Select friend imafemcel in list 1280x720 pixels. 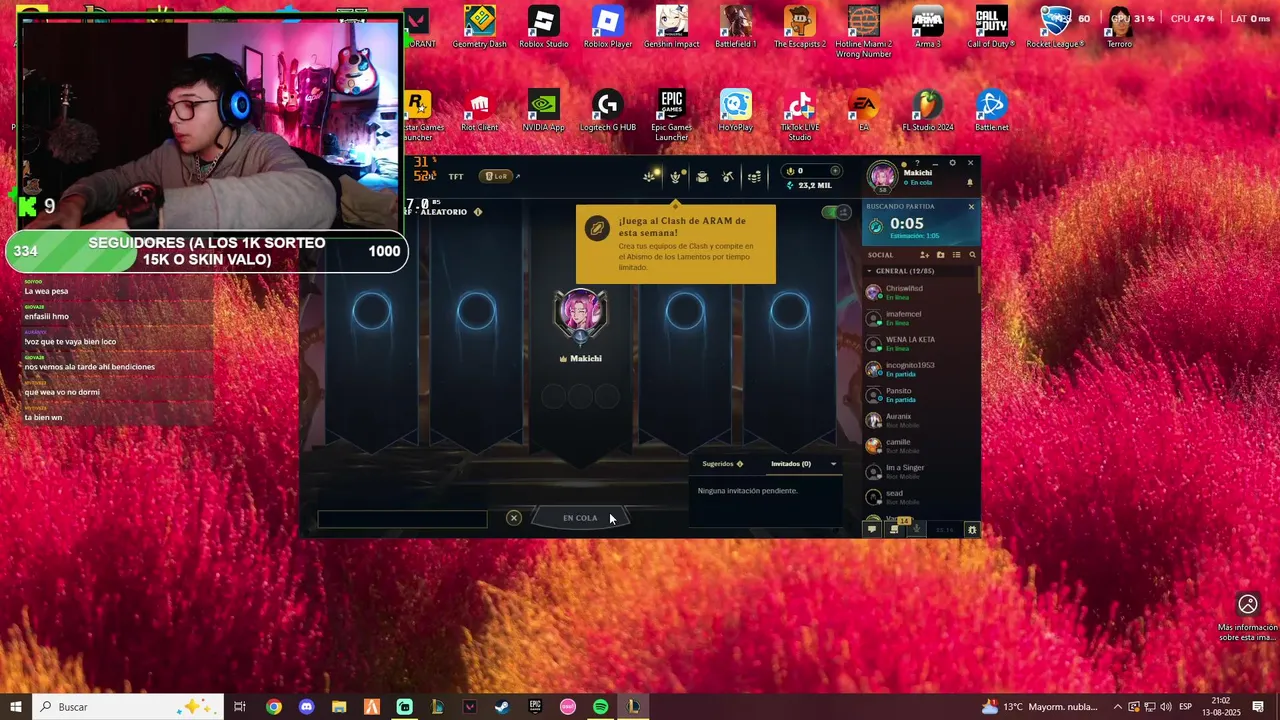(921, 318)
